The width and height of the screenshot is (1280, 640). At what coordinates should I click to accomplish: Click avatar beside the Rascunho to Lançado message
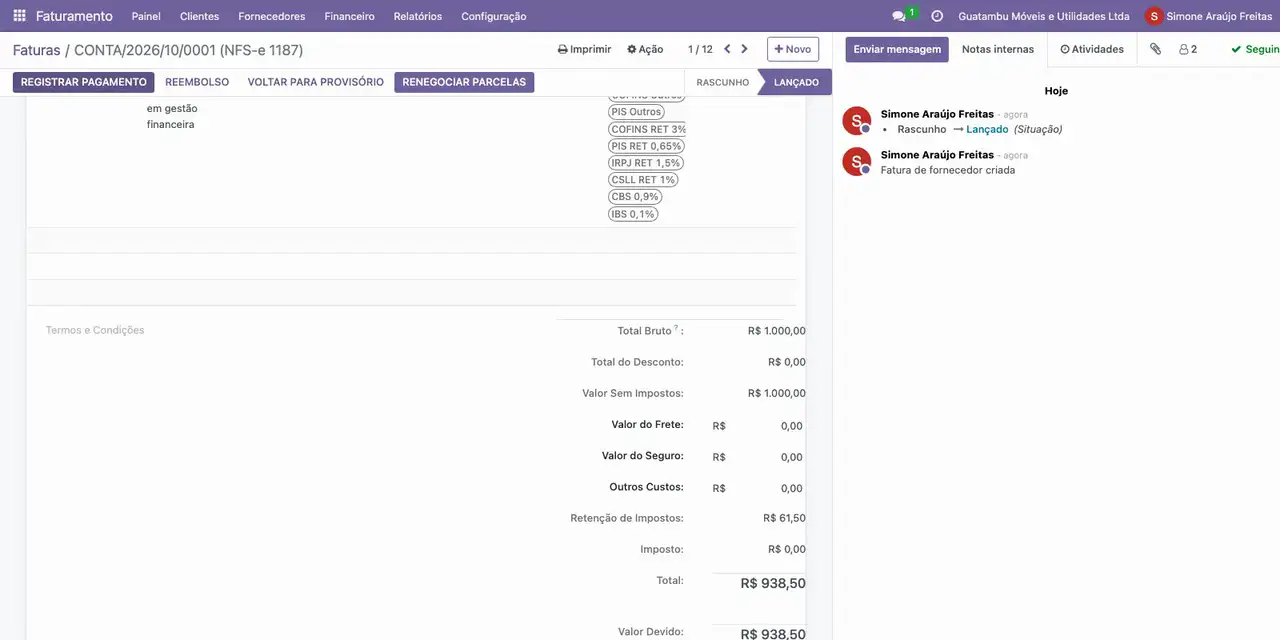pos(857,121)
